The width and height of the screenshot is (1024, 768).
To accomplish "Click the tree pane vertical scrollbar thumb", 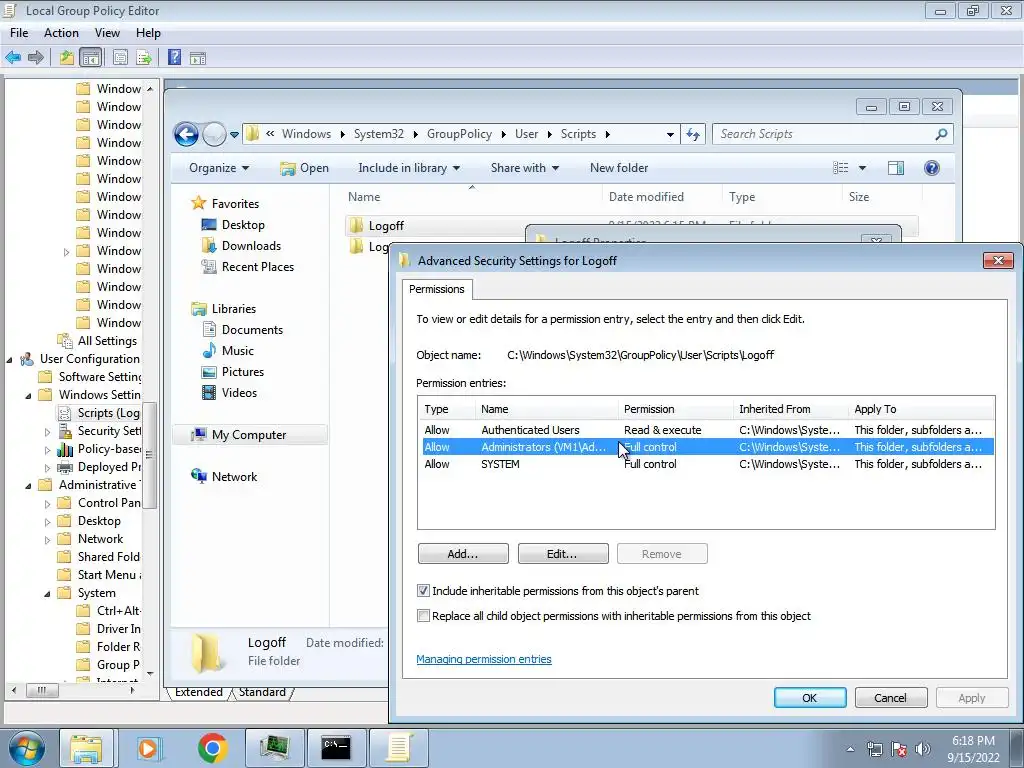I will [150, 455].
